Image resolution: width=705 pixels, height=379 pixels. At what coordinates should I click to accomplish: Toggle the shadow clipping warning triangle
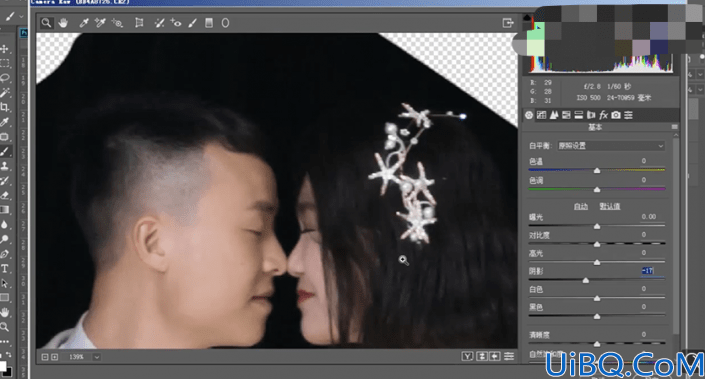coord(527,18)
